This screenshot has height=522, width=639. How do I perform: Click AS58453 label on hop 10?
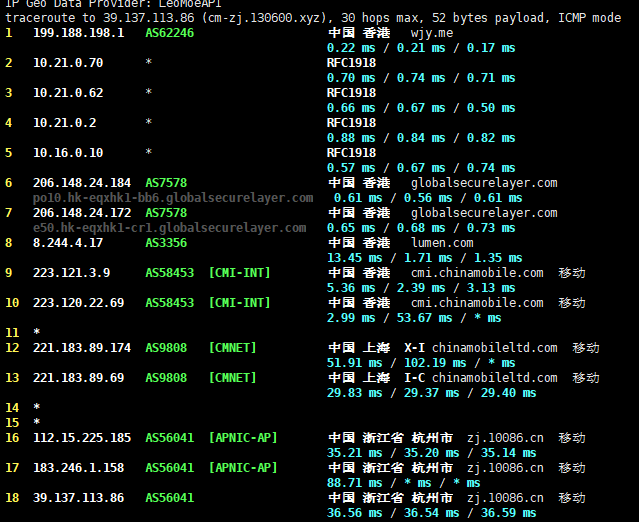[170, 303]
